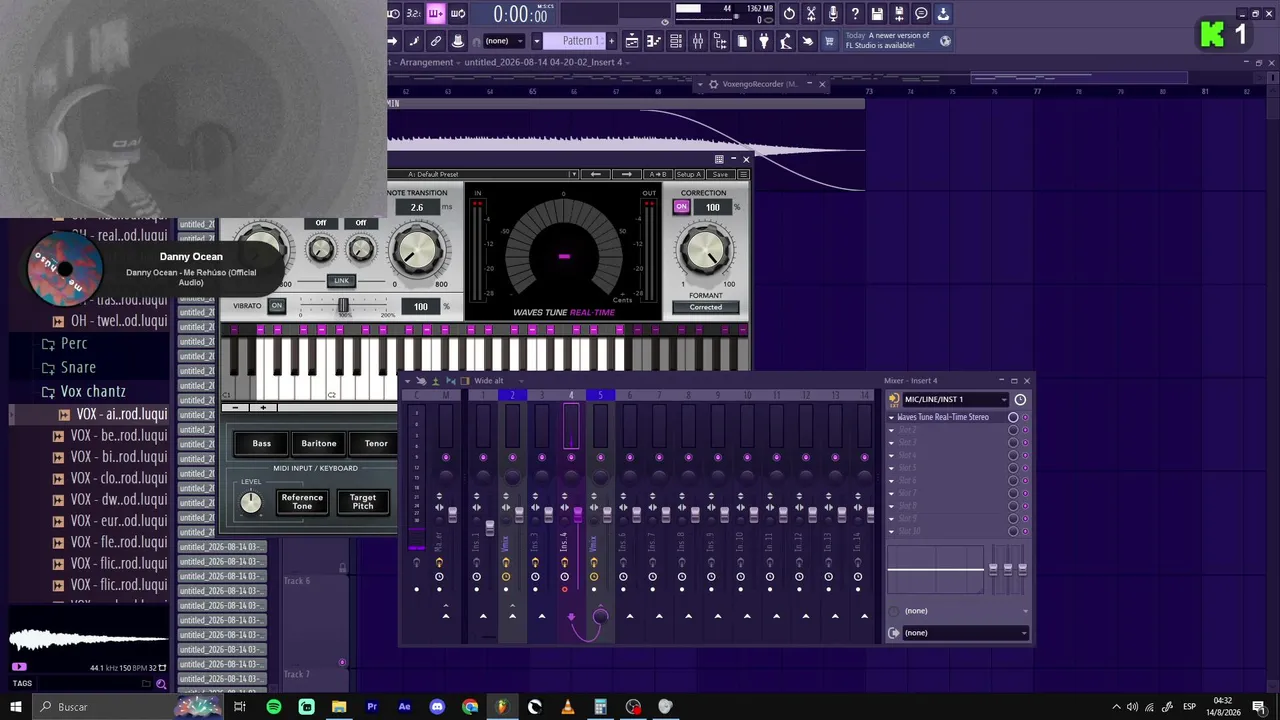Toggle the Vibrato ON button
The width and height of the screenshot is (1280, 720).
tap(277, 306)
